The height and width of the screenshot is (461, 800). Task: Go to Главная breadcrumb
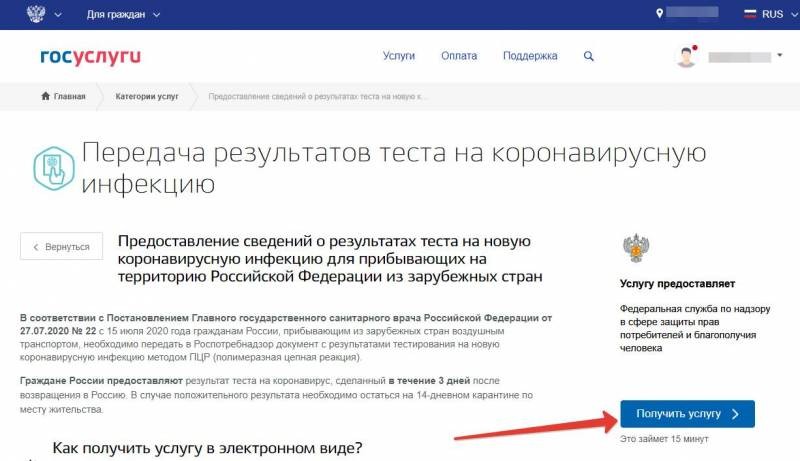coord(69,96)
